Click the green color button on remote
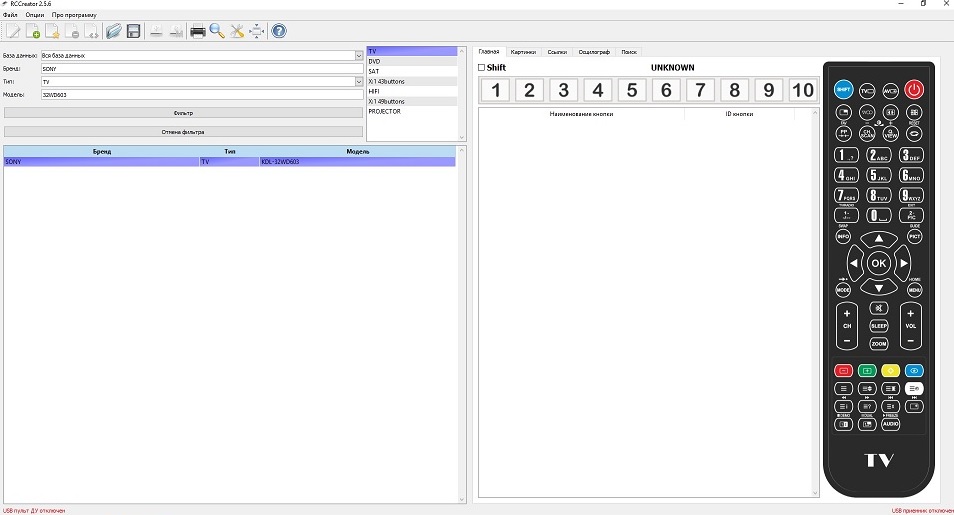Screen dimensions: 954x515 pyautogui.click(x=867, y=371)
